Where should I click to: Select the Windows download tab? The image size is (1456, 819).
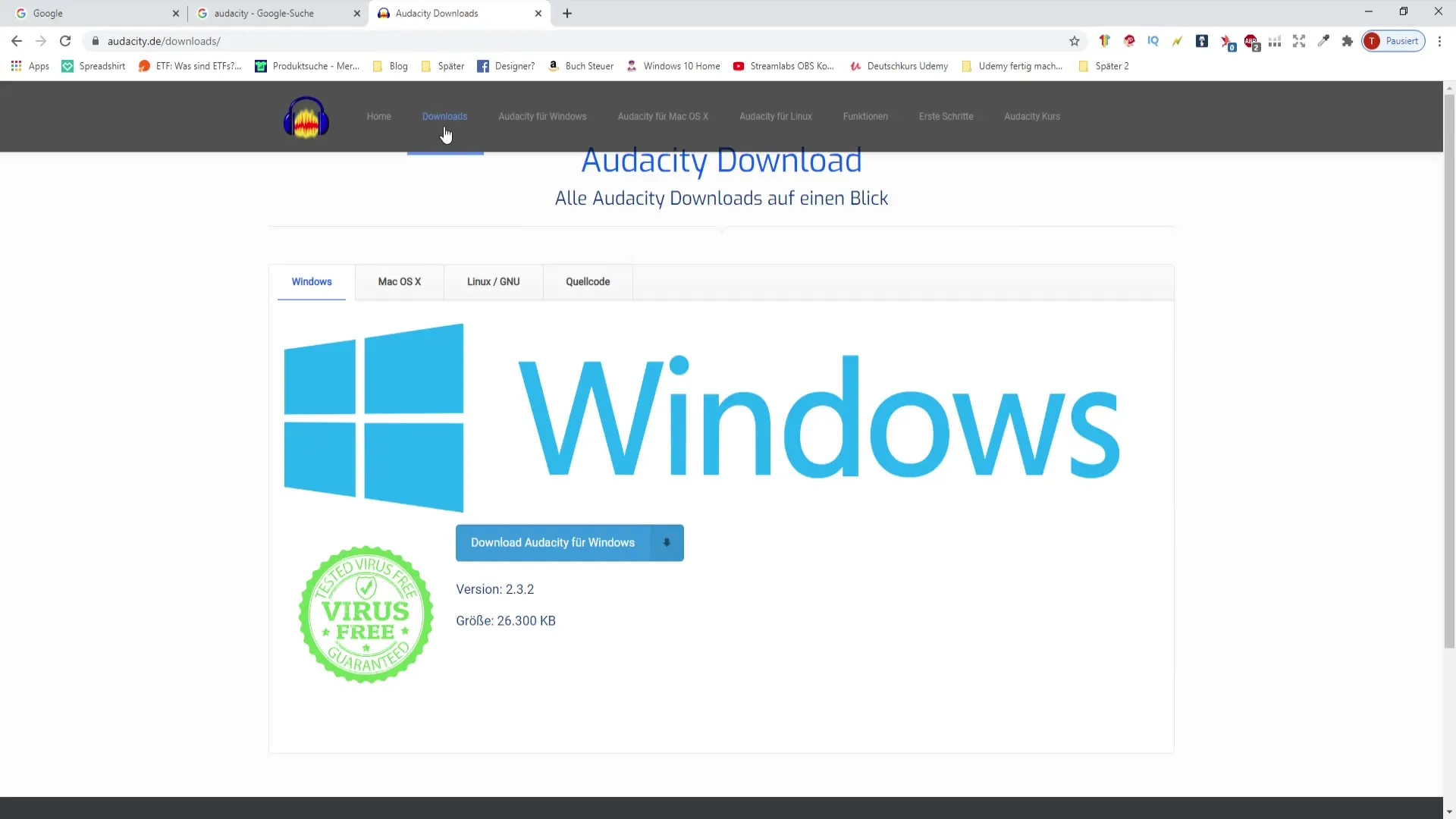pyautogui.click(x=312, y=282)
